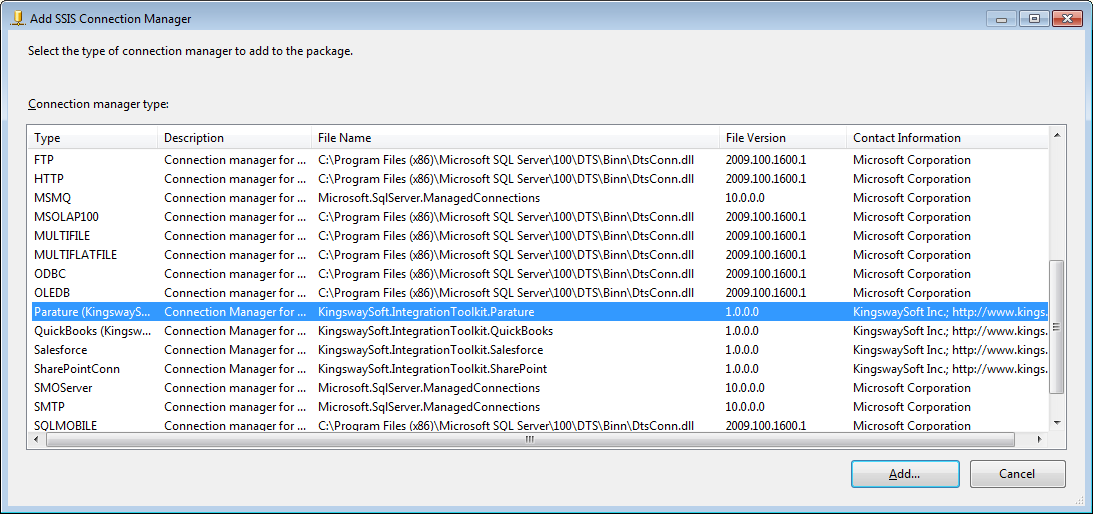
Task: Click the Add... button
Action: tap(905, 474)
